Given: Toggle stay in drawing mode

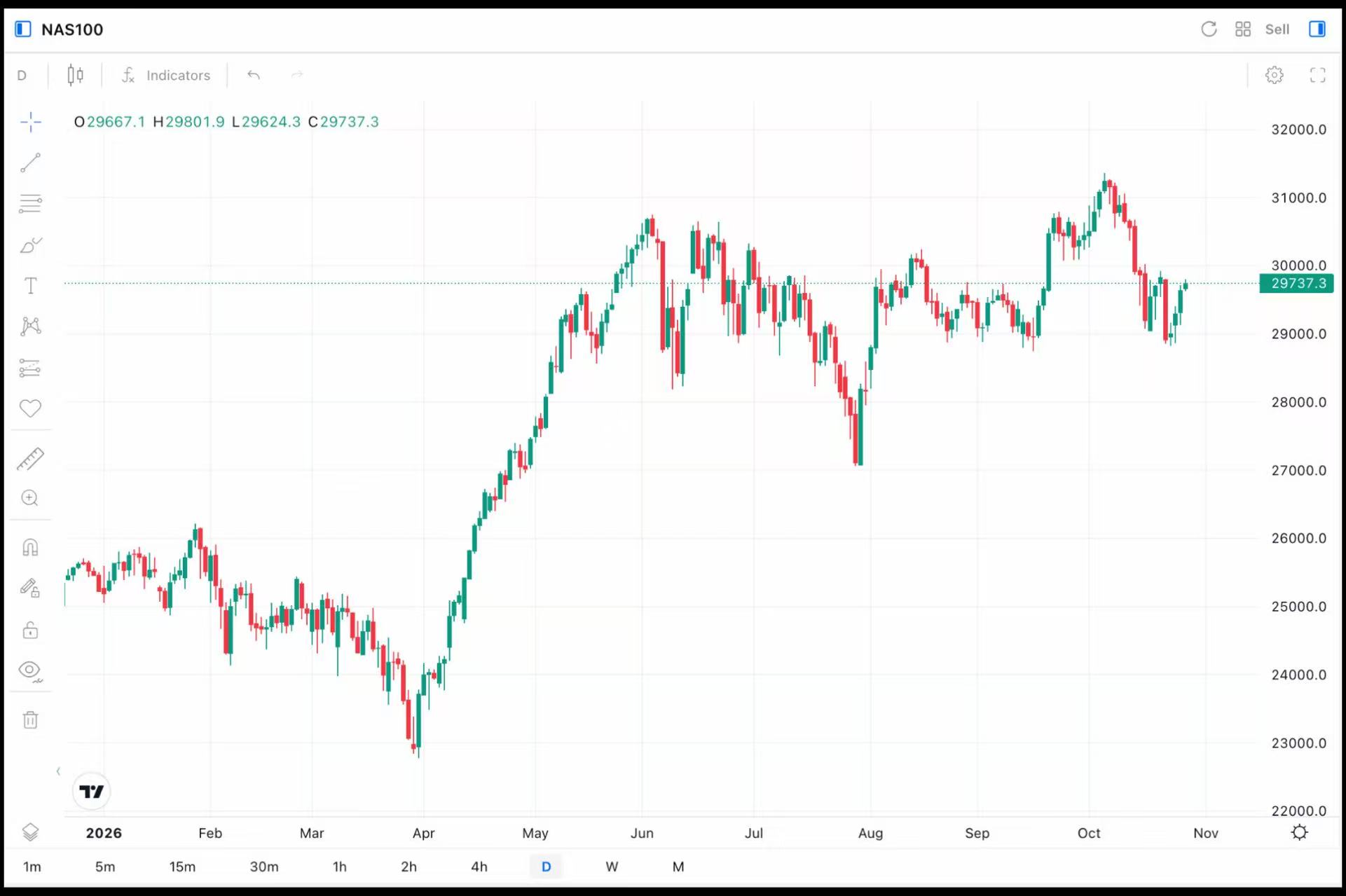Looking at the screenshot, I should click(x=30, y=588).
